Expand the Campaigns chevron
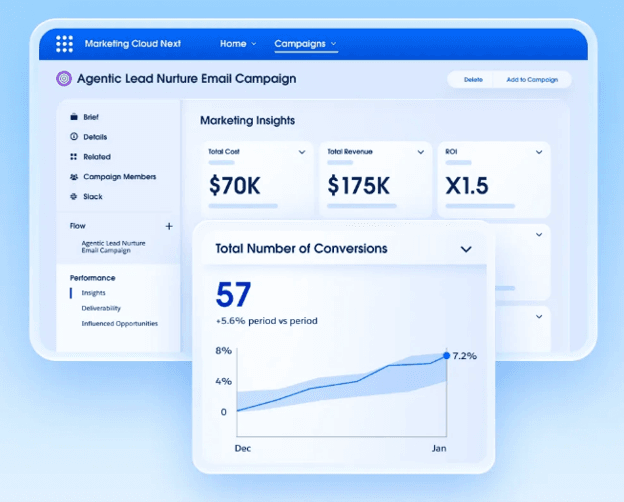 pyautogui.click(x=333, y=44)
